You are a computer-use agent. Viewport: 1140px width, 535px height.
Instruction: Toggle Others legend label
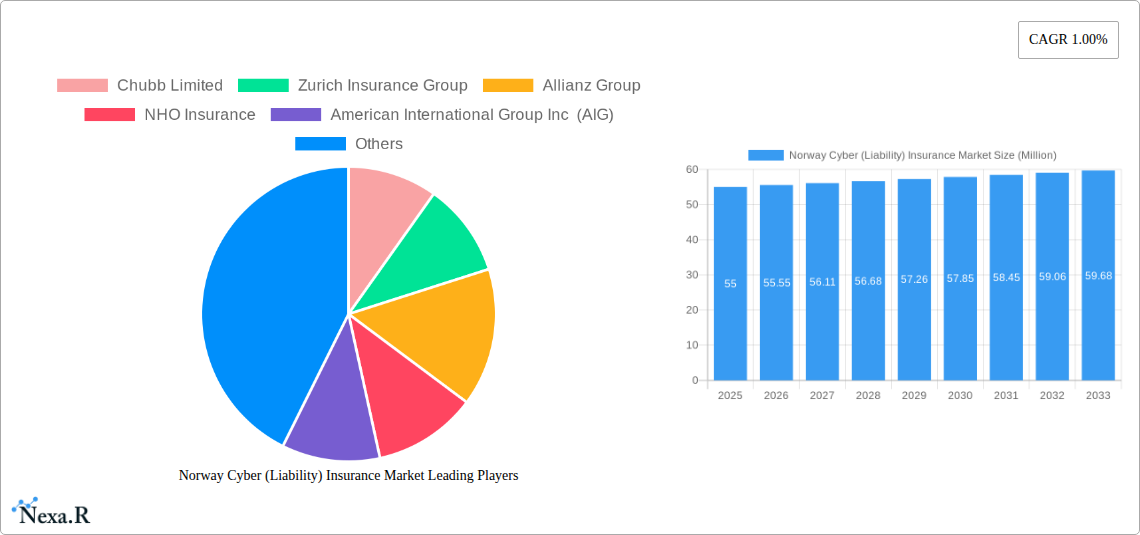coord(379,144)
